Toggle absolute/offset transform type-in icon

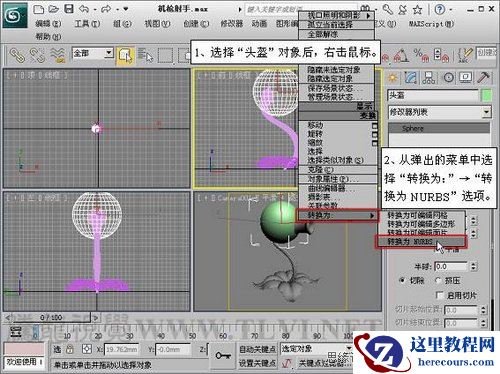click(x=87, y=349)
